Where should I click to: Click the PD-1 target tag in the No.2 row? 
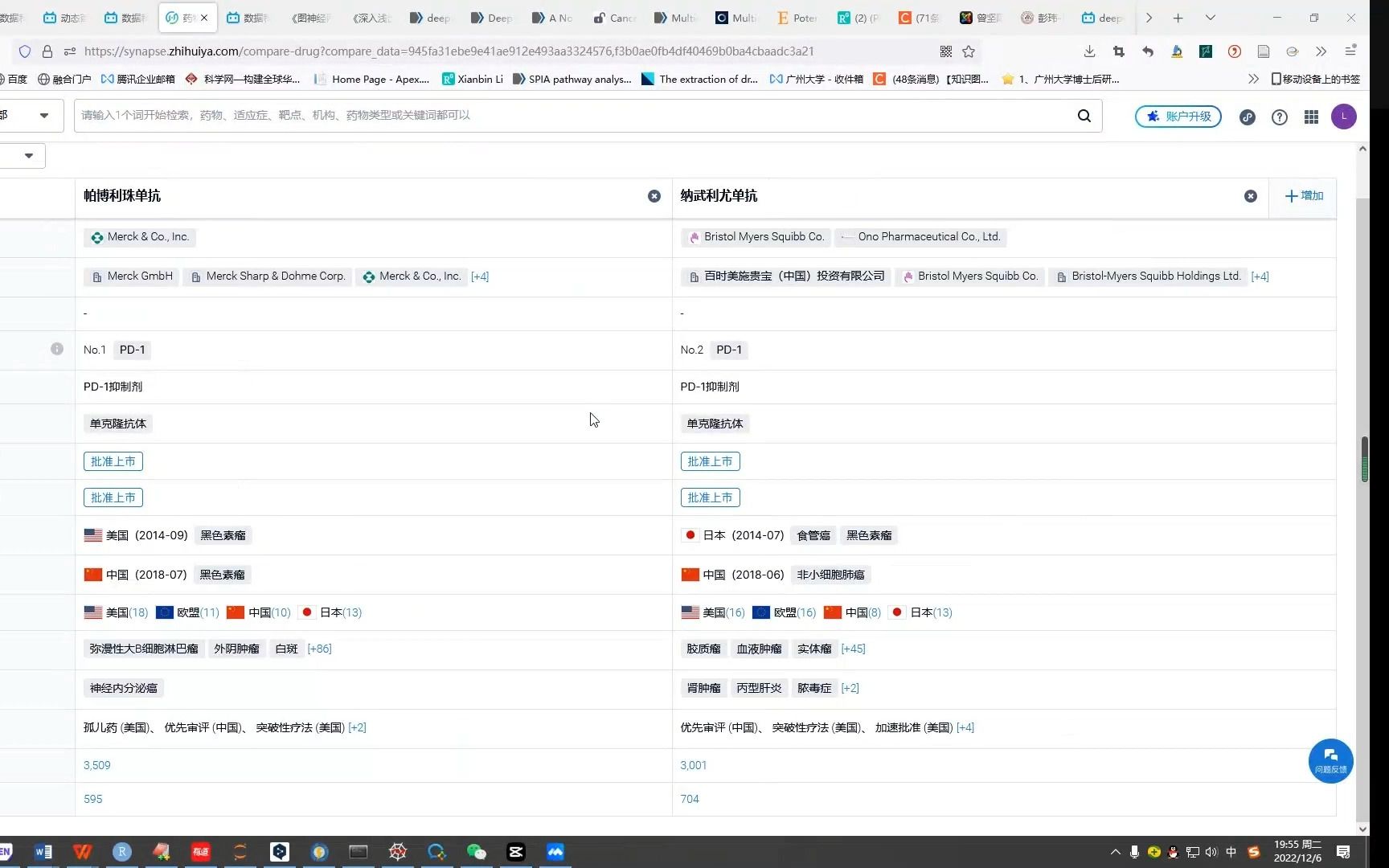[x=729, y=350]
